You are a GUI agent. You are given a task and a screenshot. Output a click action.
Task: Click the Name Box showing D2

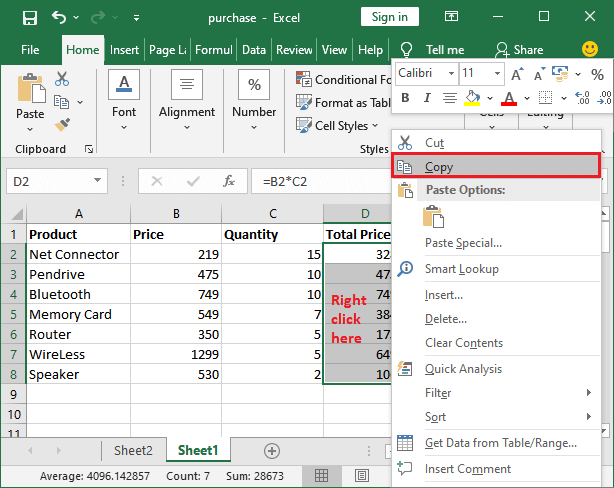pyautogui.click(x=57, y=181)
